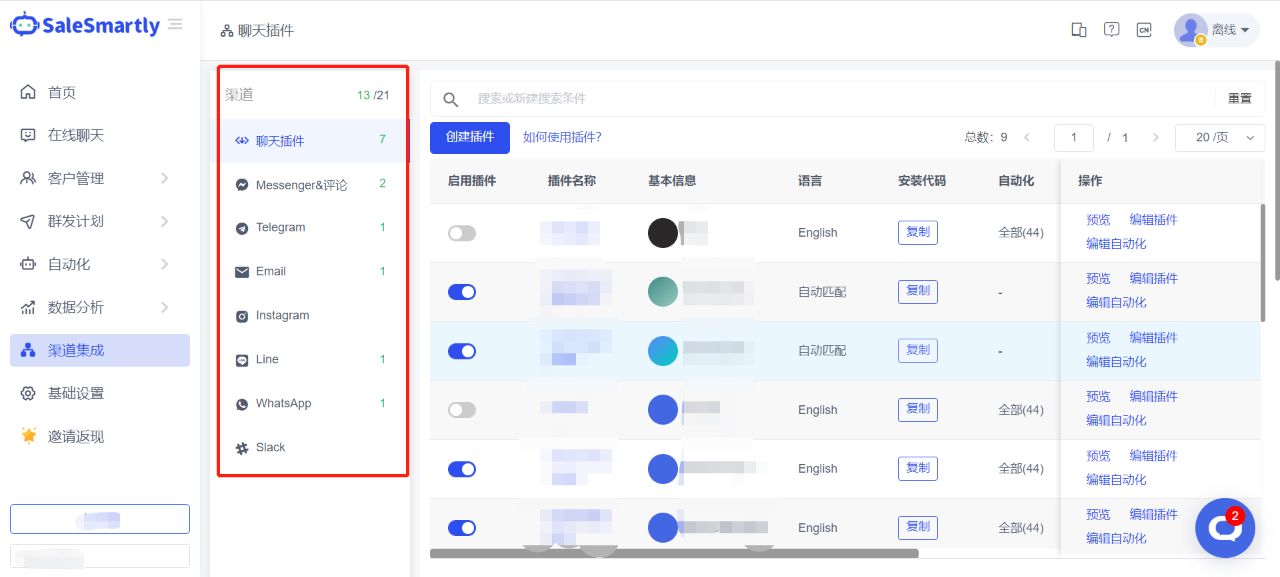Expand the 数据分析 submenu arrow

pyautogui.click(x=164, y=307)
